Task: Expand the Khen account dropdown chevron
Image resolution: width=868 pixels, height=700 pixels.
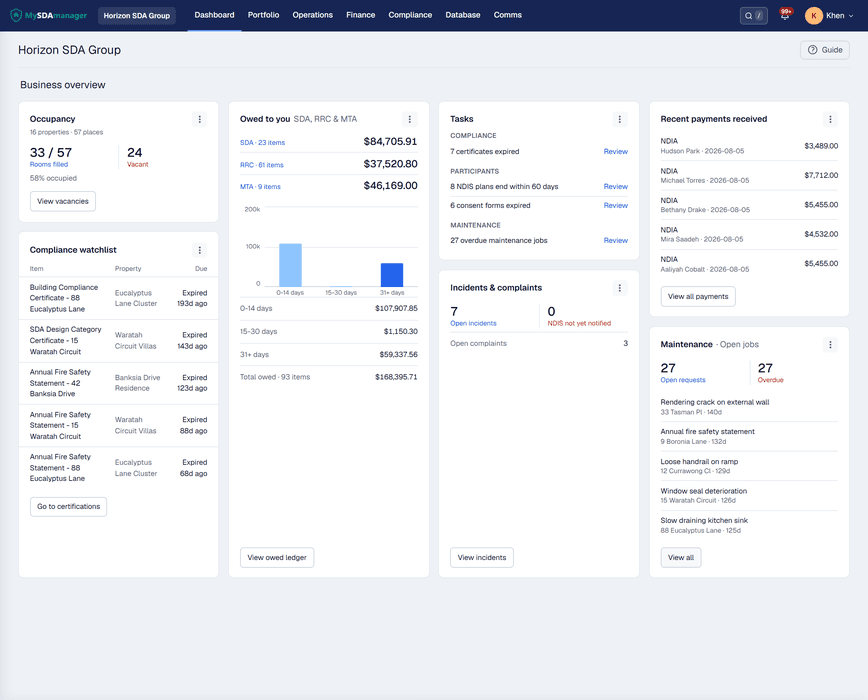Action: coord(851,16)
